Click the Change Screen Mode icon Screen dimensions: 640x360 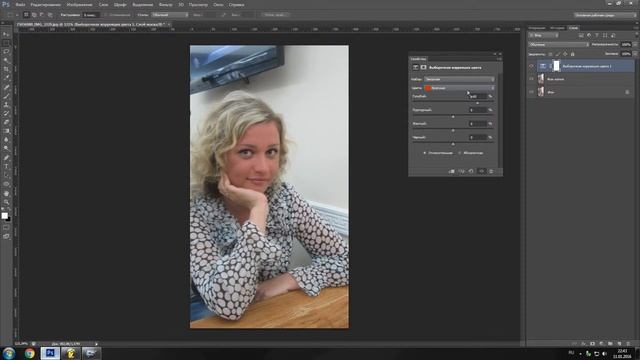[x=6, y=236]
